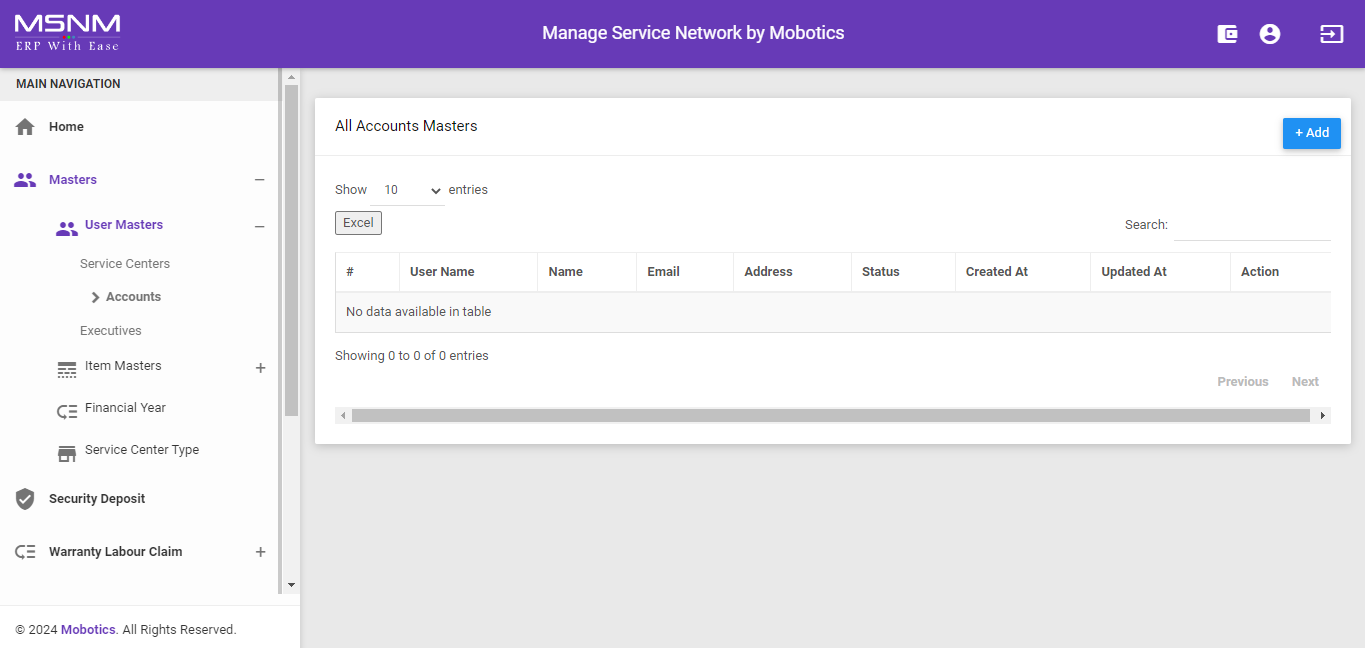Click the MSNM ERP logo
Screen dimensions: 1365x648
tap(67, 33)
